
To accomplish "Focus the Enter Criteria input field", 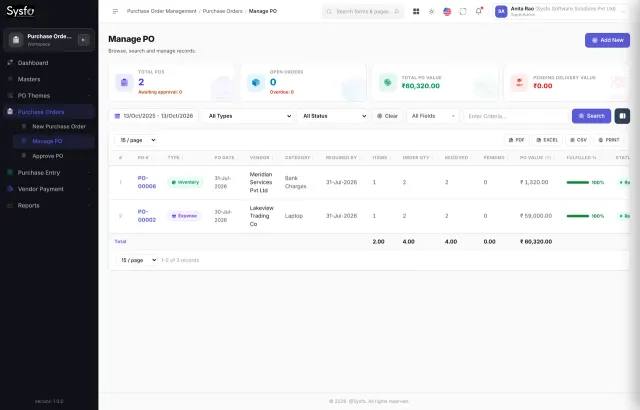I will click(x=516, y=116).
